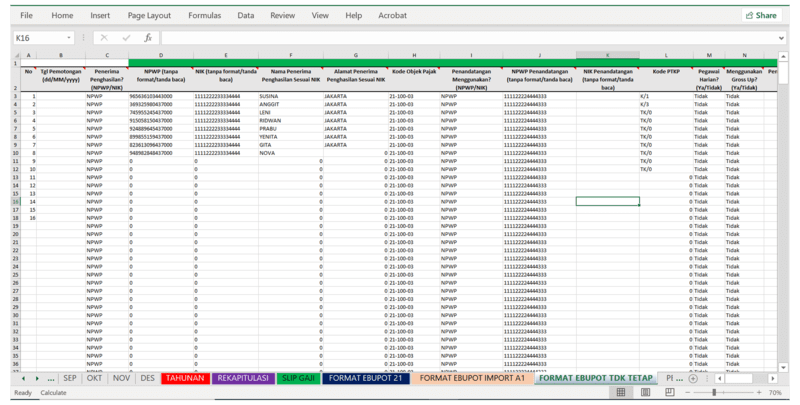The width and height of the screenshot is (800, 405).
Task: Switch to Normal view icon in status bar
Action: (x=621, y=392)
